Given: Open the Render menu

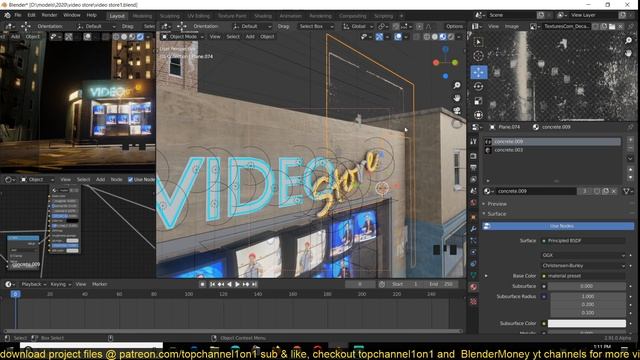Looking at the screenshot, I should pos(49,15).
